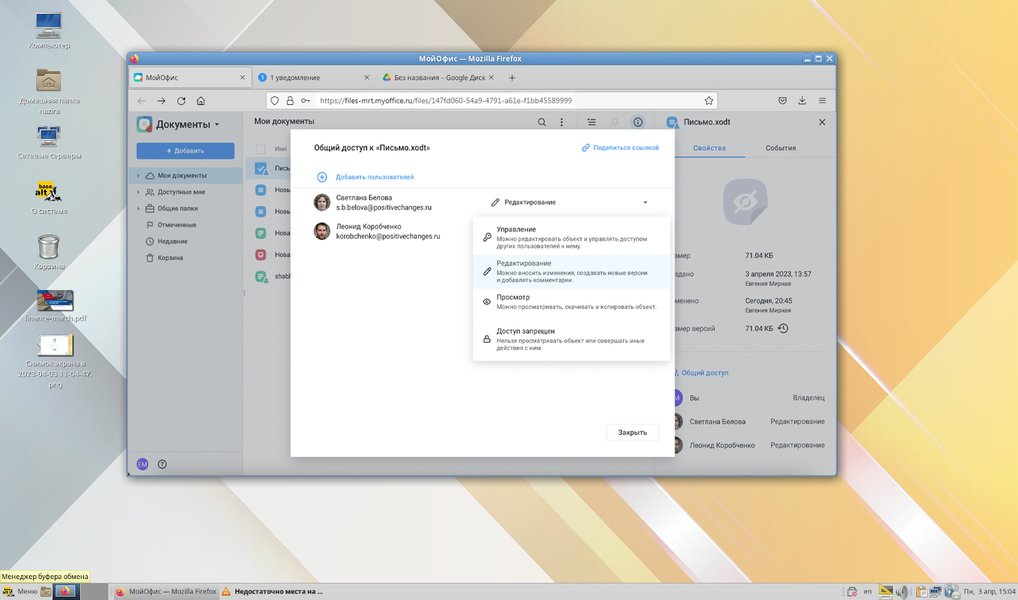Open the Редактирование access dropdown for Светлана Белова
Image resolution: width=1018 pixels, height=600 pixels.
click(x=569, y=203)
